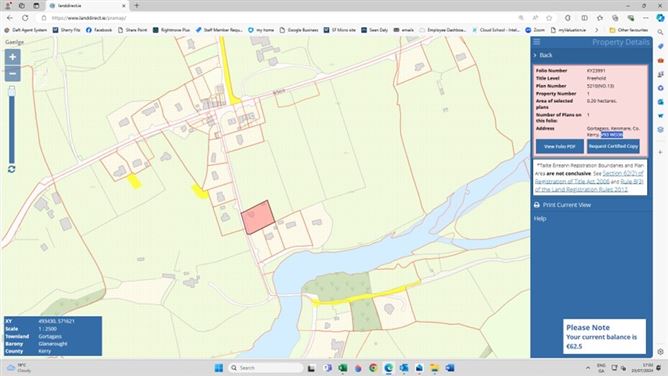The width and height of the screenshot is (668, 376).
Task: Open Zoom bookmark
Action: 535,30
